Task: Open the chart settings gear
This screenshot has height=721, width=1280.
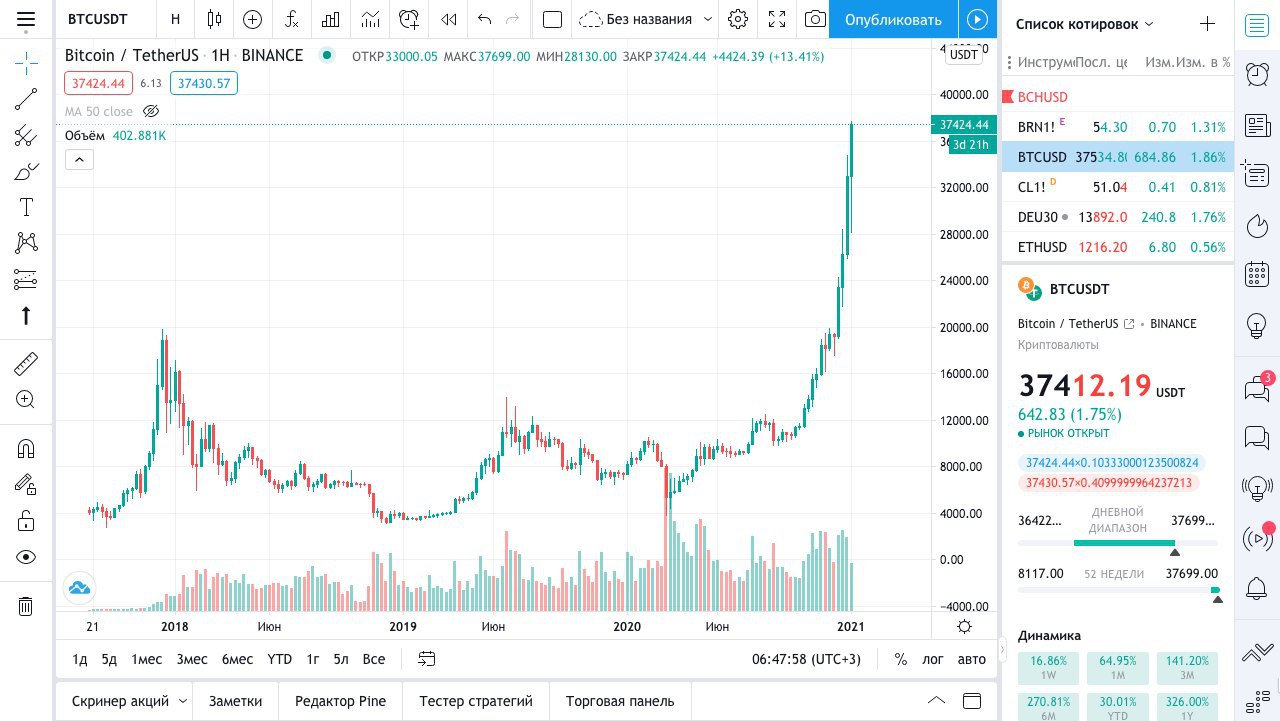Action: (x=738, y=19)
